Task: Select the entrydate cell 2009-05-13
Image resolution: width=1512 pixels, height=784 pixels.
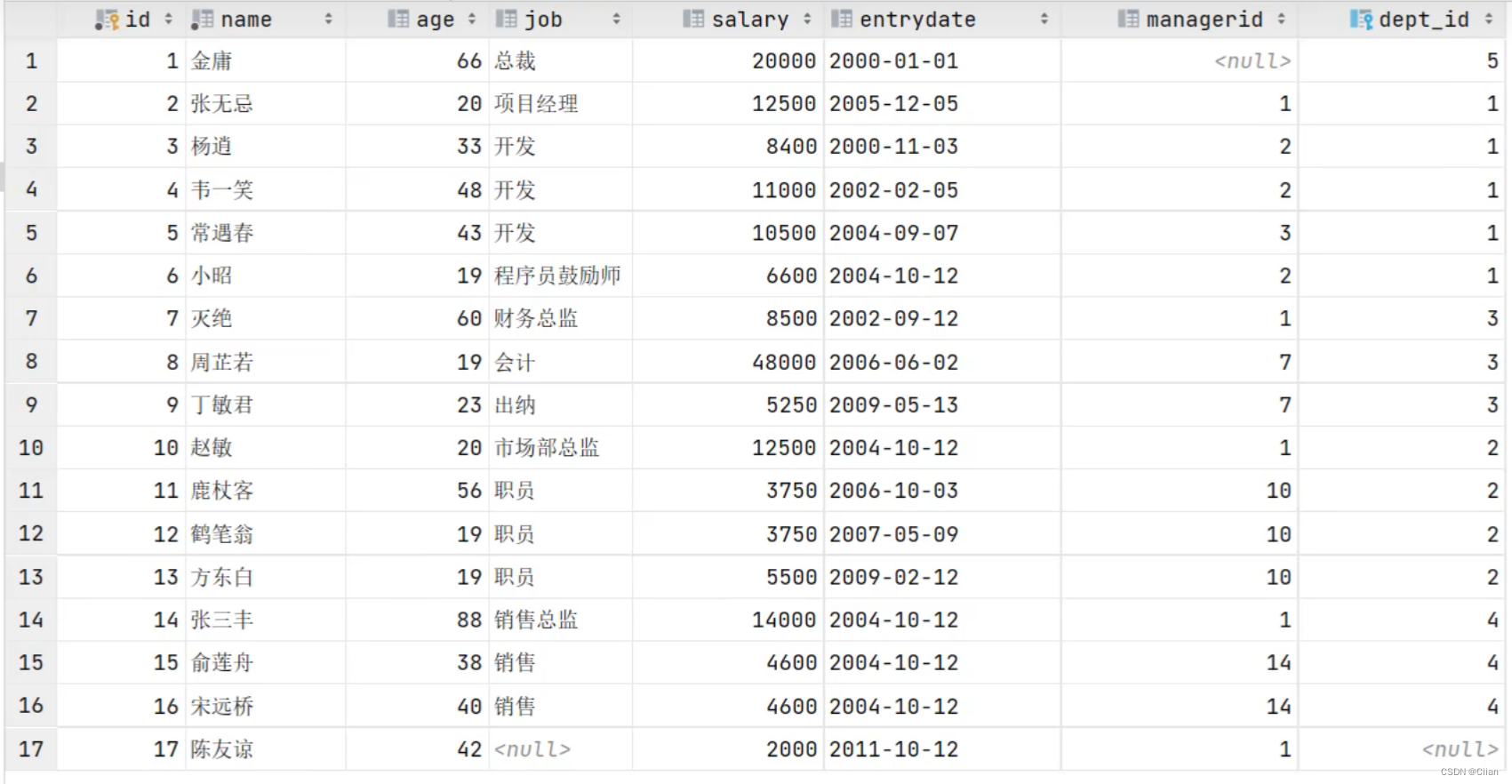Action: [x=941, y=405]
